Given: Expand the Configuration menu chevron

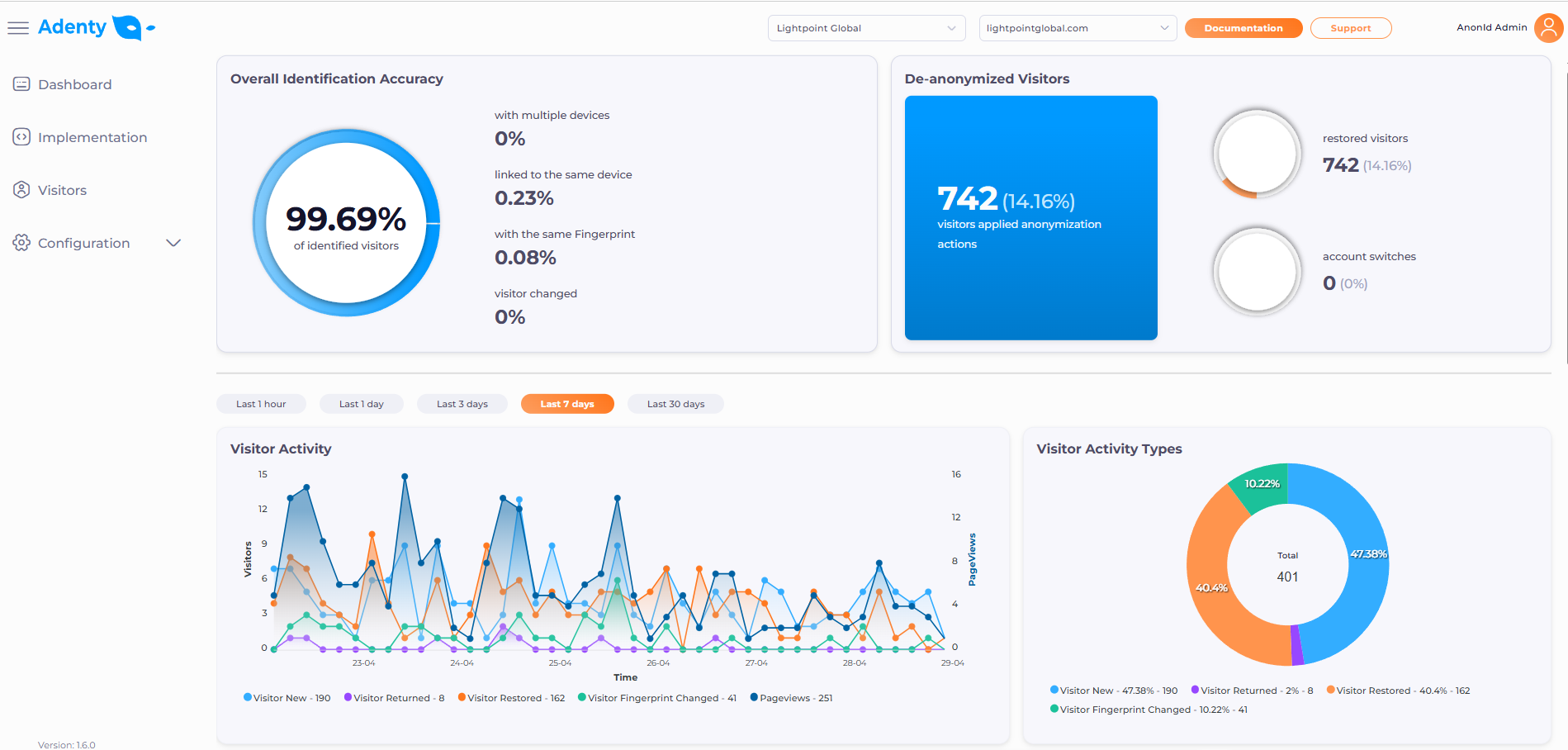Looking at the screenshot, I should tap(173, 242).
